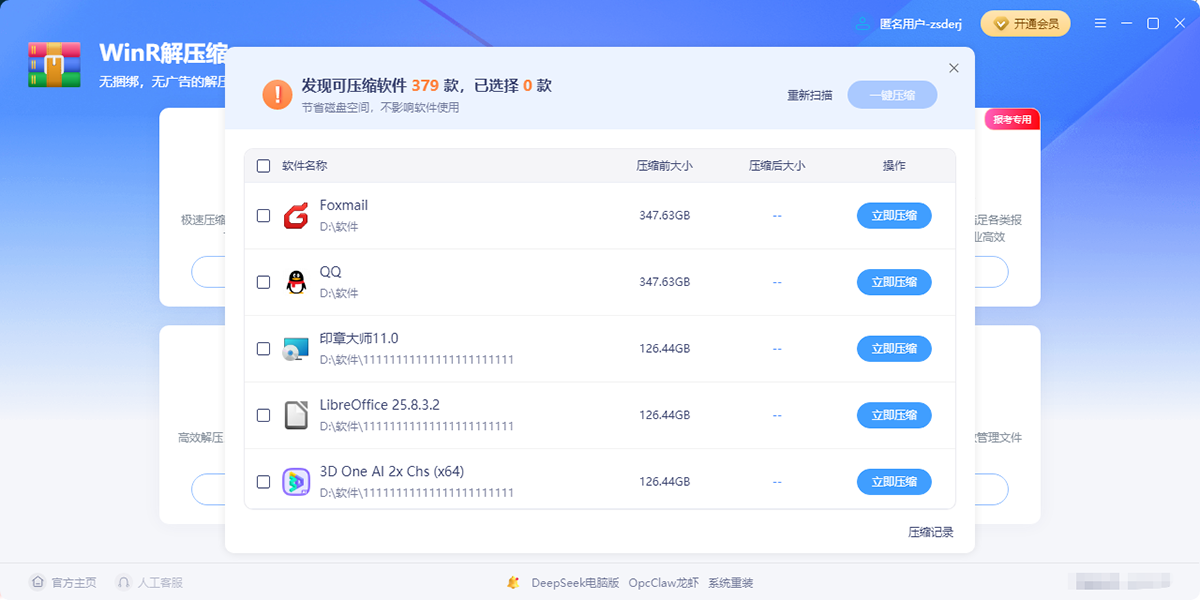Image resolution: width=1200 pixels, height=600 pixels.
Task: Click the QQ penguin icon
Action: (295, 282)
